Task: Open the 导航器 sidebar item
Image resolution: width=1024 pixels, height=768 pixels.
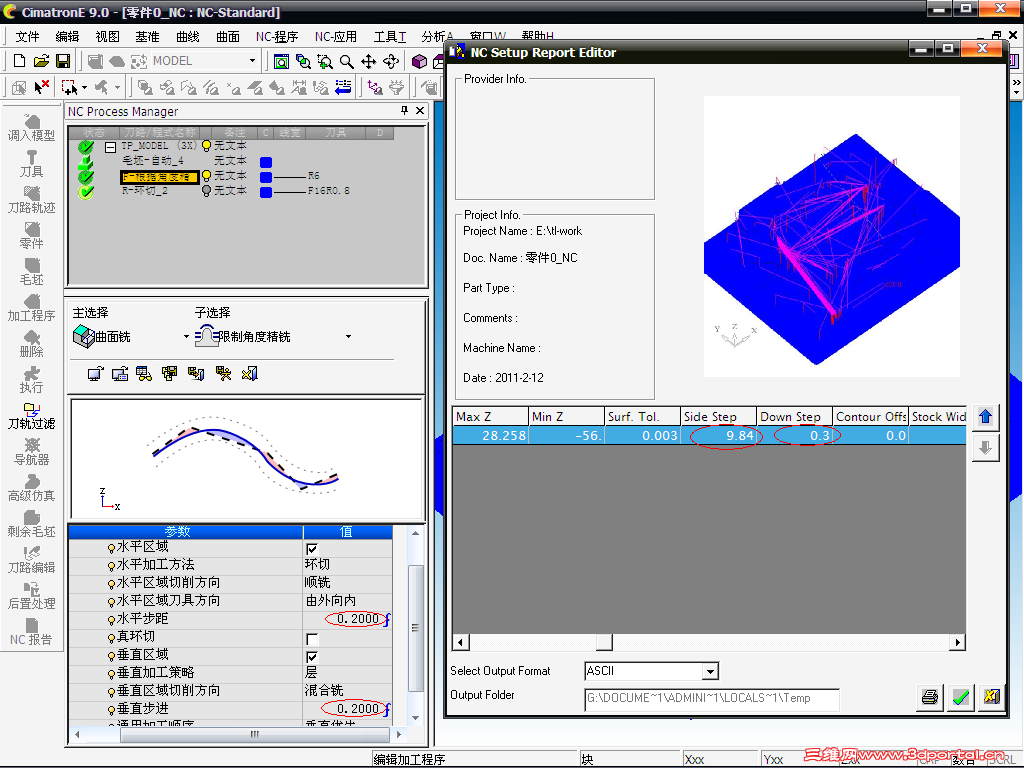Action: coord(31,452)
